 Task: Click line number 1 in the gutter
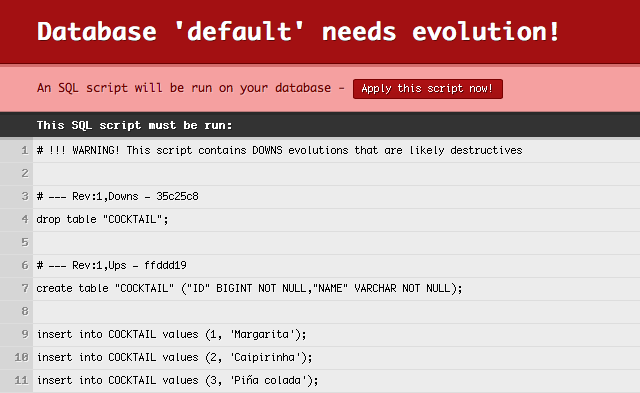point(24,151)
